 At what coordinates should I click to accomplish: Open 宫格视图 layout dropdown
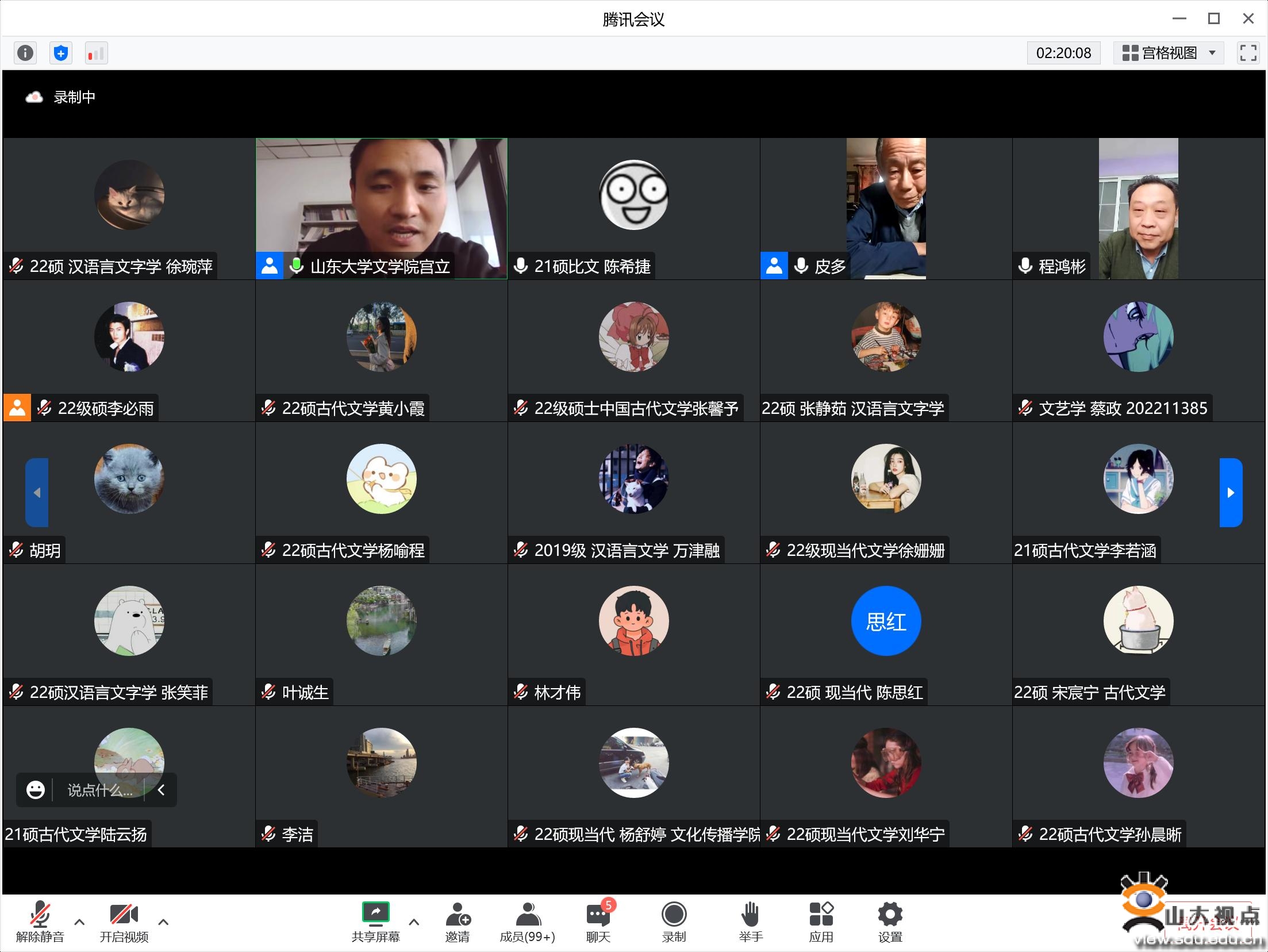pos(1169,53)
